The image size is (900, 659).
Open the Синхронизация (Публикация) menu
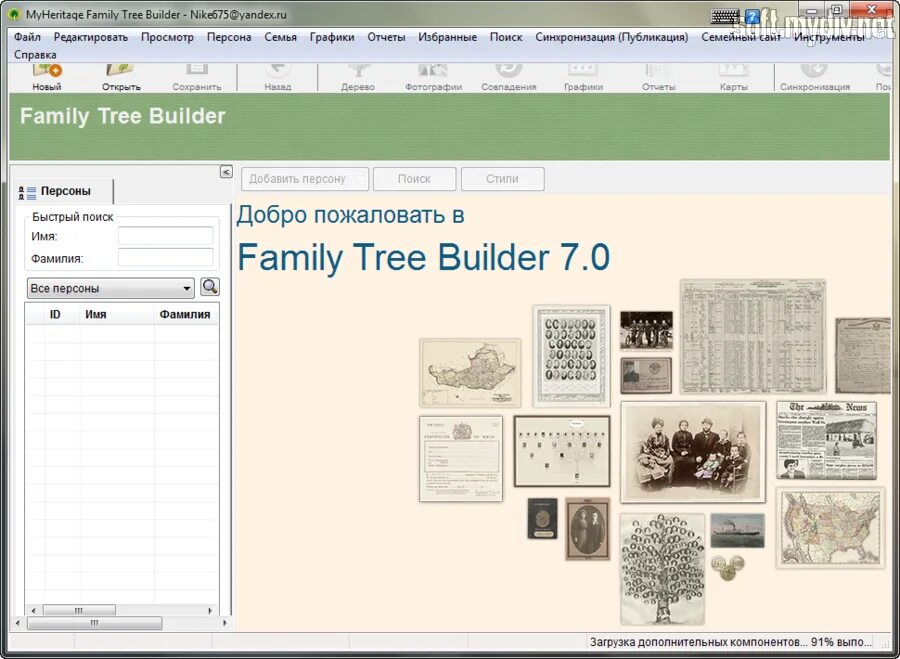612,37
